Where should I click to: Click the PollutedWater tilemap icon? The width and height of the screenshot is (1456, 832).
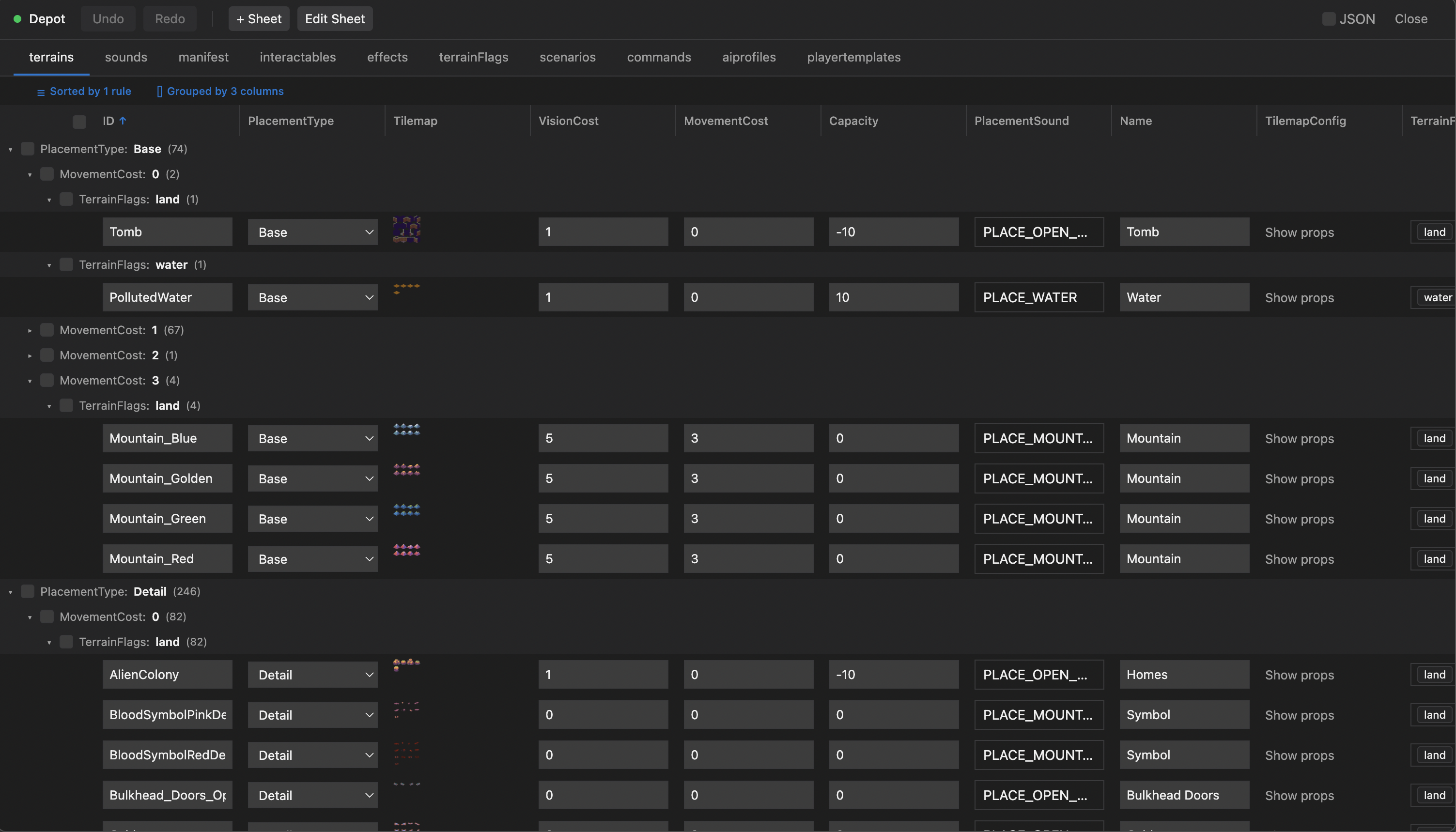tap(406, 289)
